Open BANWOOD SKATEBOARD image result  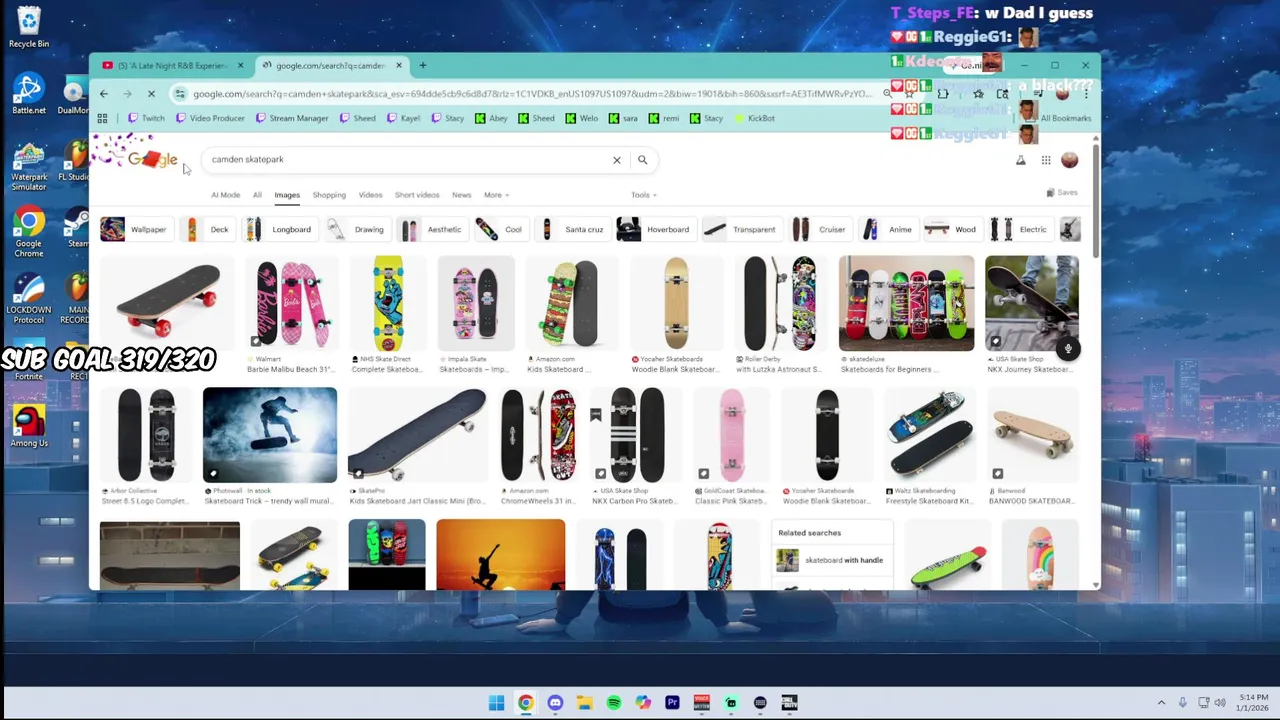click(x=1033, y=435)
